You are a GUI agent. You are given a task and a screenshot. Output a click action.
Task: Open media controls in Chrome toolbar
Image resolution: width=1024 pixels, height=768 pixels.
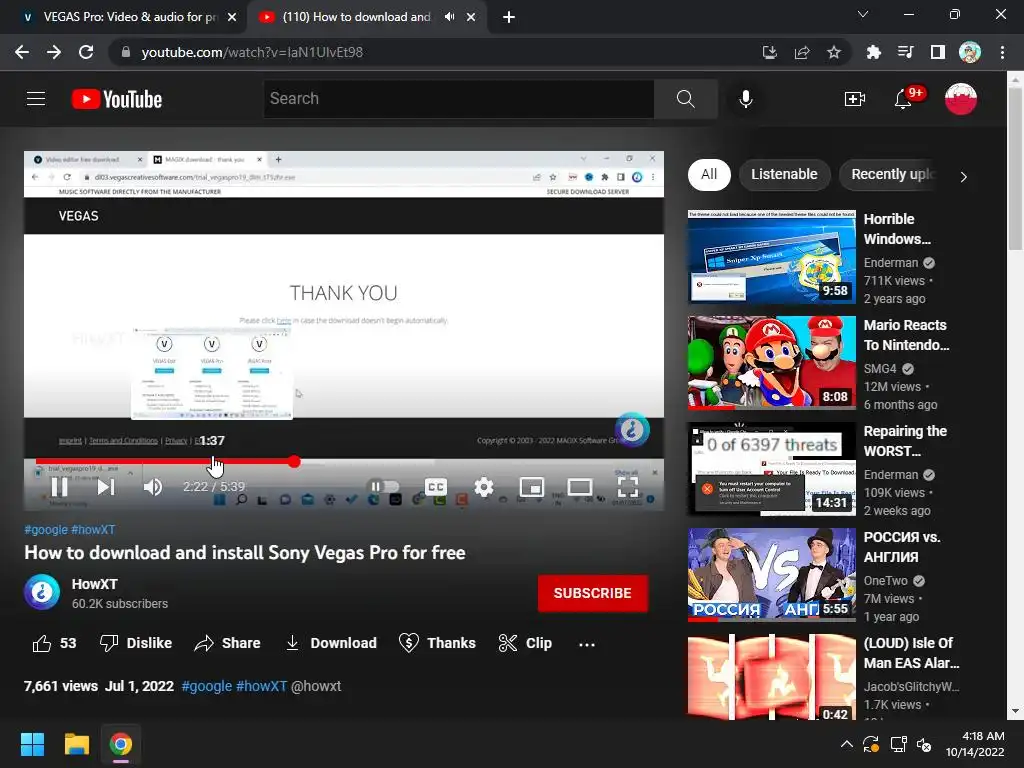[x=905, y=52]
